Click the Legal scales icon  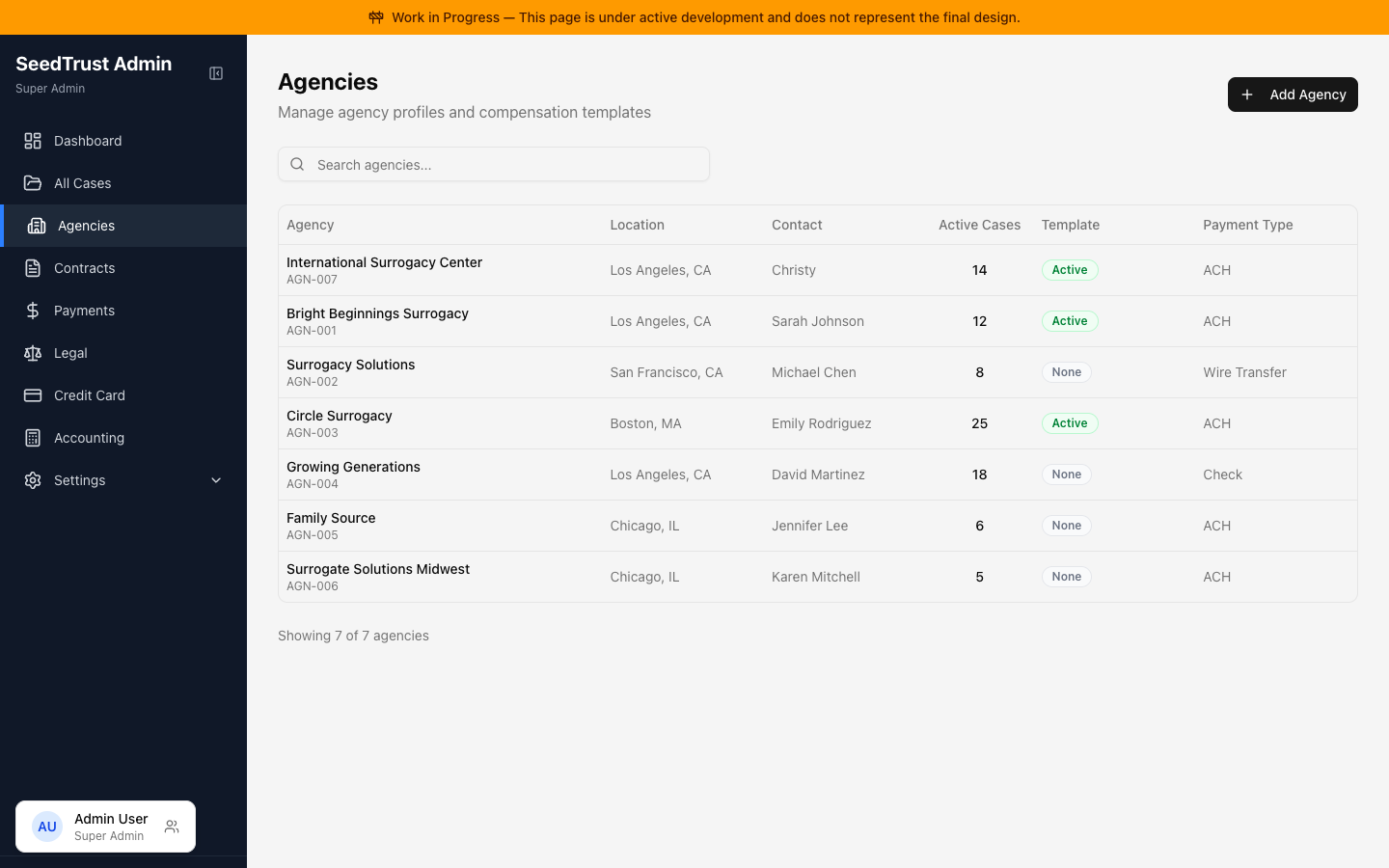coord(33,353)
